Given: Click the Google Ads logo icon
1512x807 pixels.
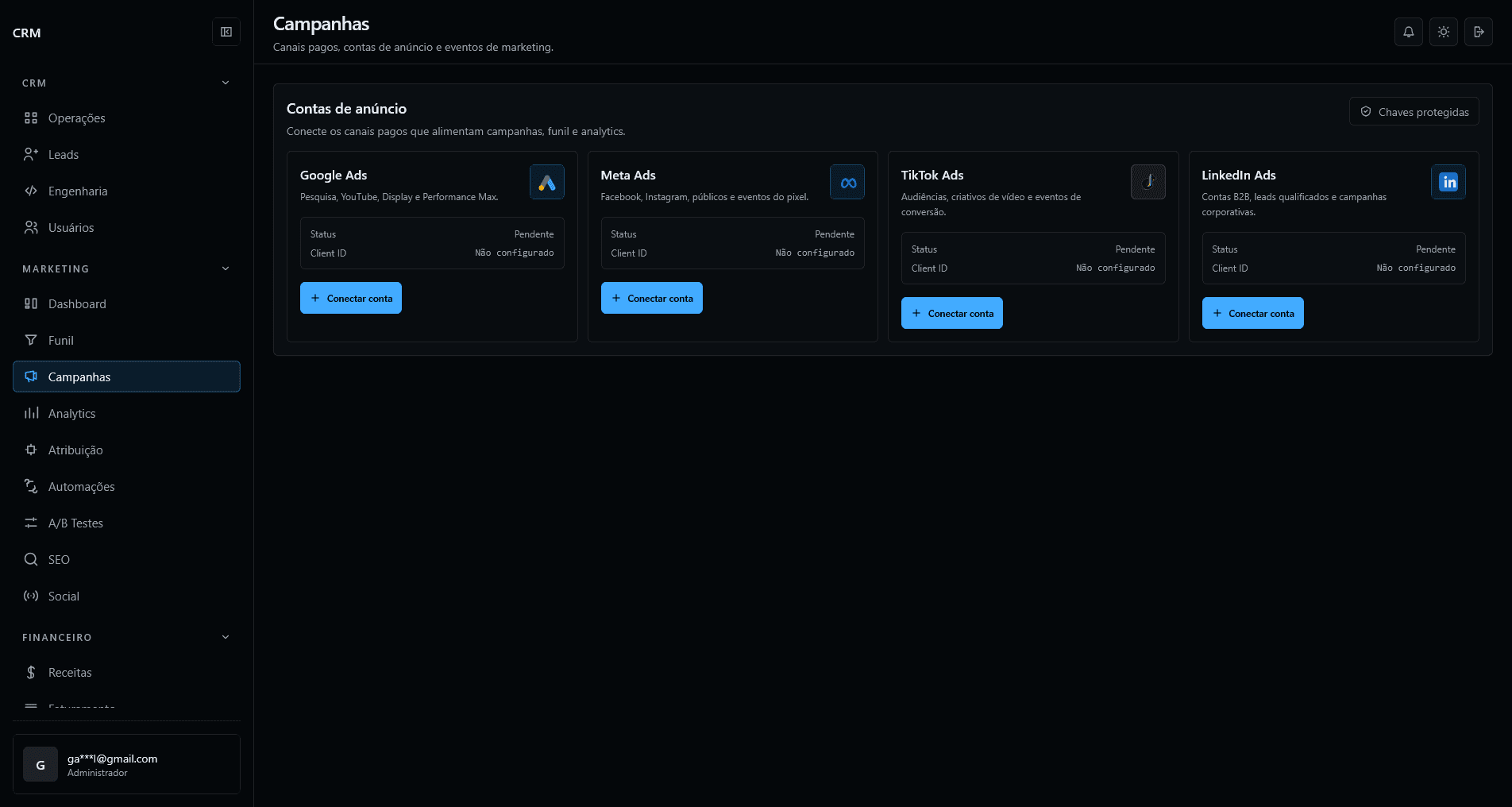Looking at the screenshot, I should click(x=547, y=183).
